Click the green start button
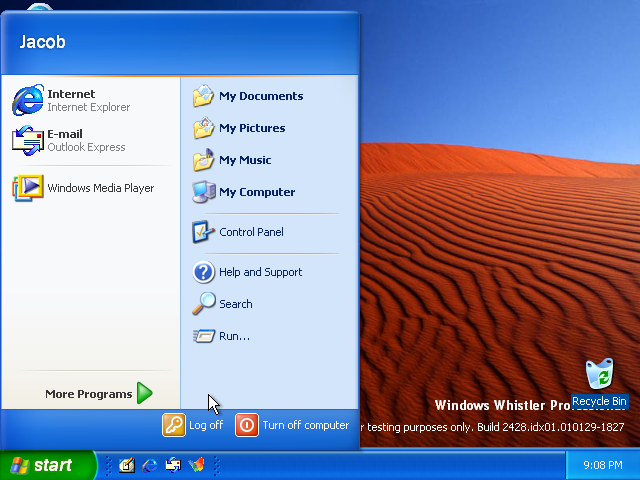 [x=48, y=465]
